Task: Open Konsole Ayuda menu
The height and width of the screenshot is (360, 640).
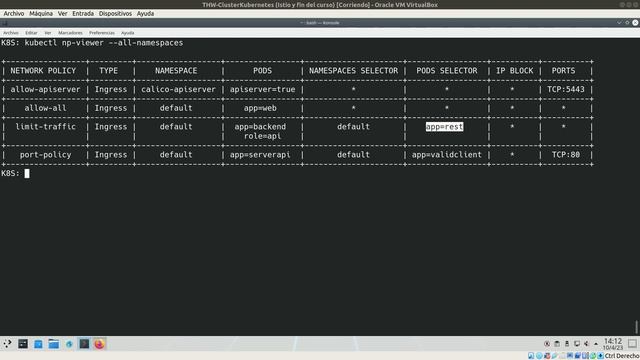Action: point(127,33)
